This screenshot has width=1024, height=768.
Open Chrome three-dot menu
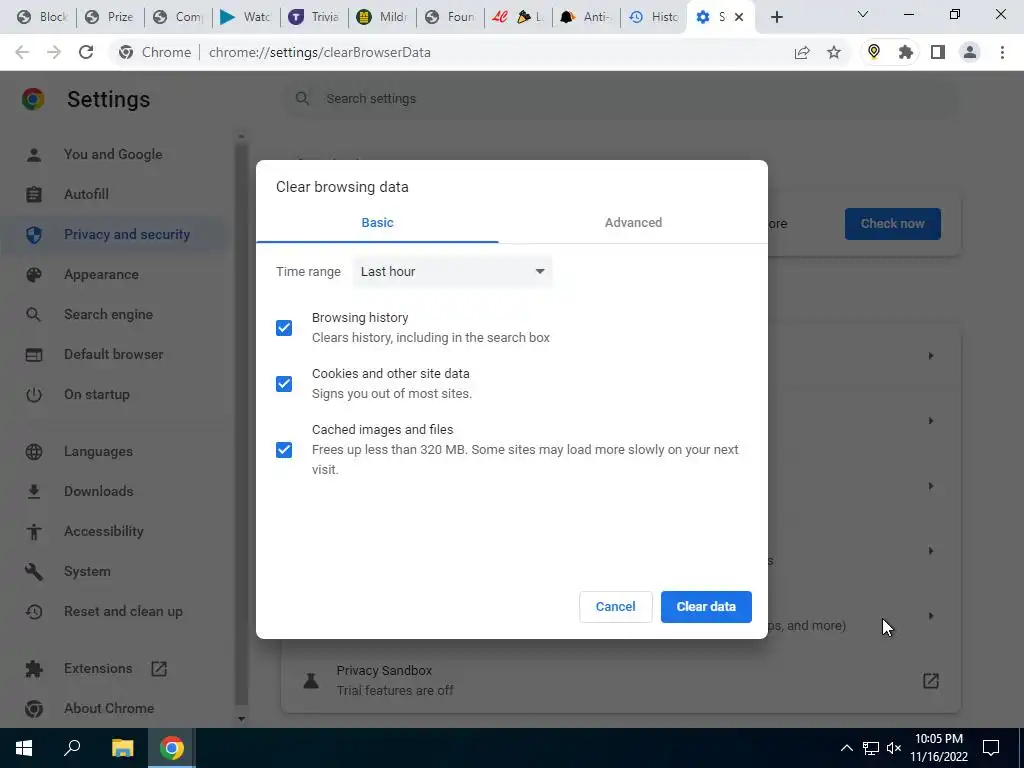click(1002, 52)
